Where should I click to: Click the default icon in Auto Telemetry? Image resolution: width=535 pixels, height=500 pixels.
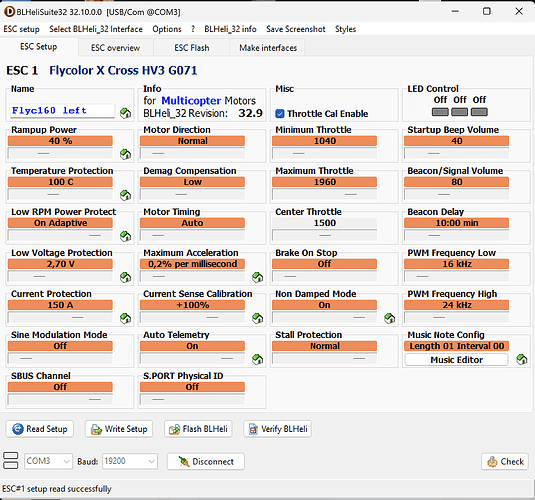coord(258,359)
